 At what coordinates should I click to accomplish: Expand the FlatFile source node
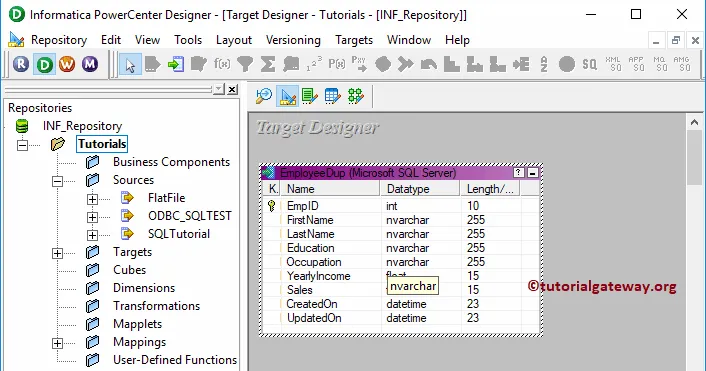[x=92, y=199]
